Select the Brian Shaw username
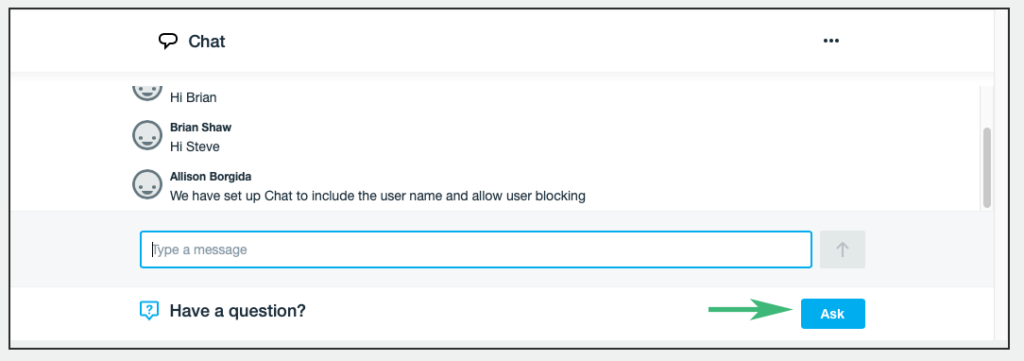This screenshot has width=1024, height=361. (200, 127)
